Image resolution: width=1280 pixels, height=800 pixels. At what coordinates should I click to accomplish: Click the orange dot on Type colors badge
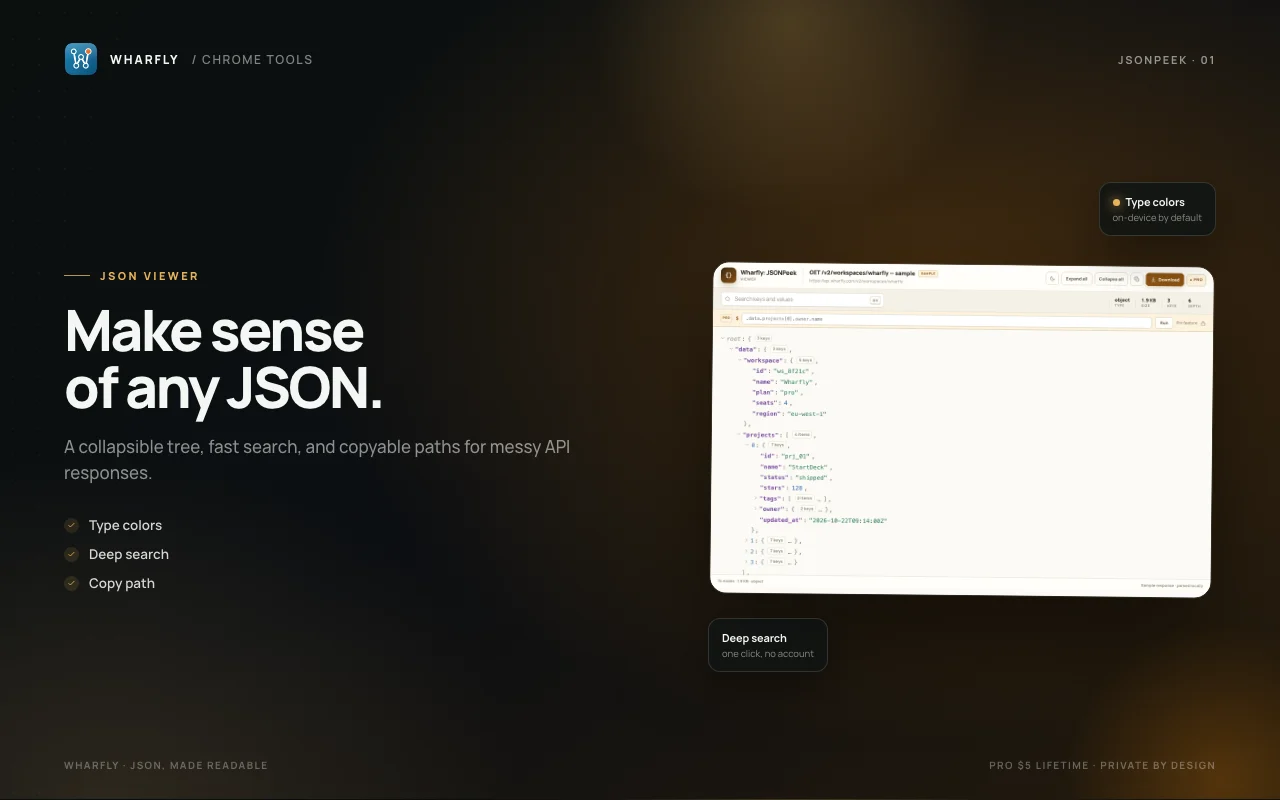[1116, 202]
